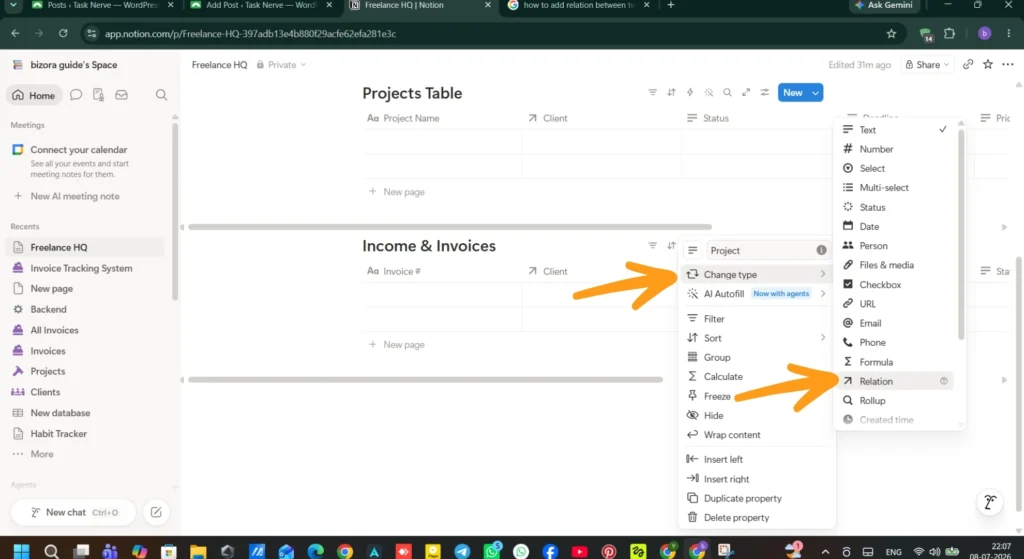Click property type icon left of Project

692,250
